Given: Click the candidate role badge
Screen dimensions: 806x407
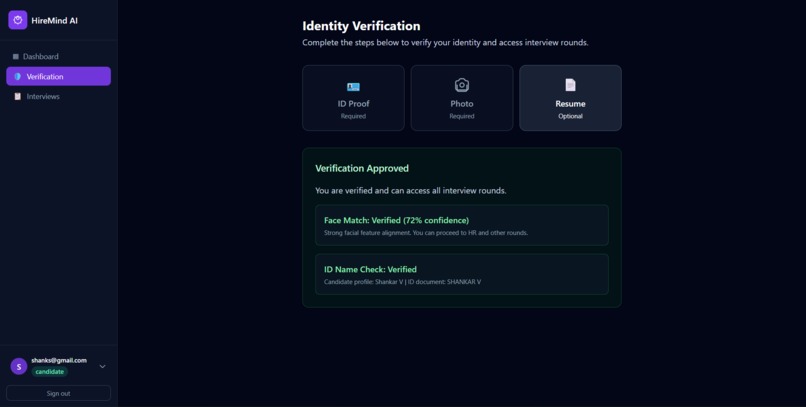Looking at the screenshot, I should point(50,372).
